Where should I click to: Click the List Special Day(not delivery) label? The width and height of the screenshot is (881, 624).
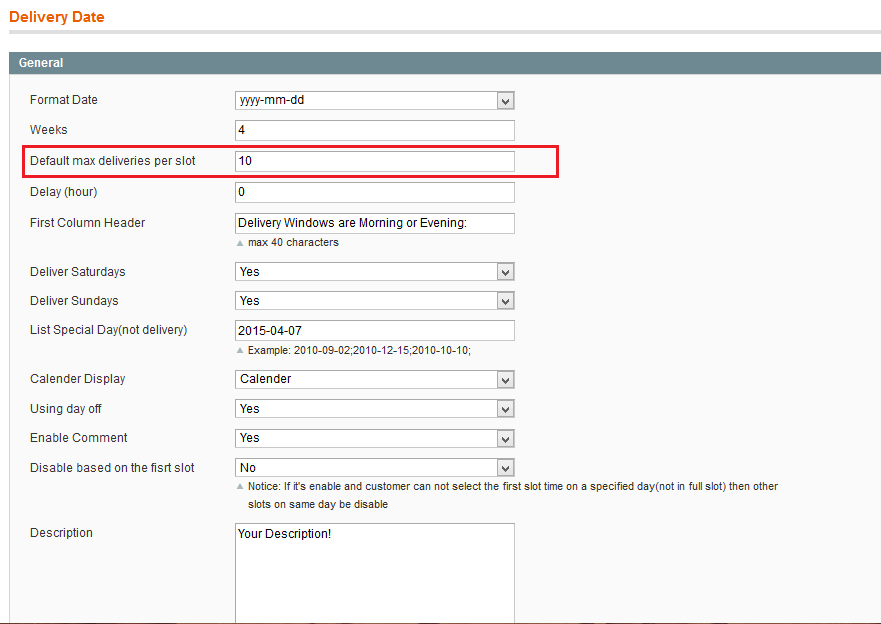108,330
